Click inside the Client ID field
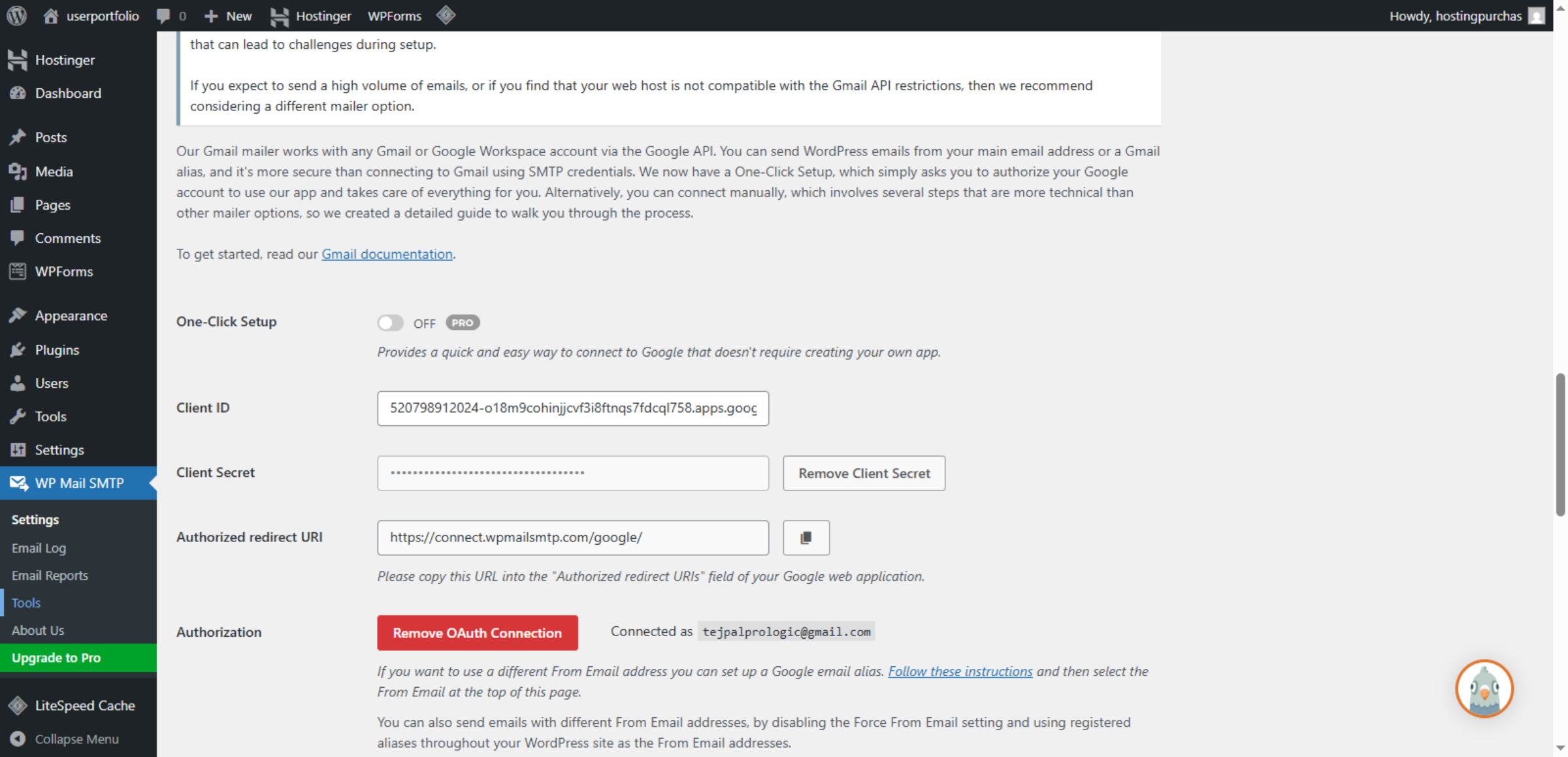The width and height of the screenshot is (1568, 757). (572, 408)
